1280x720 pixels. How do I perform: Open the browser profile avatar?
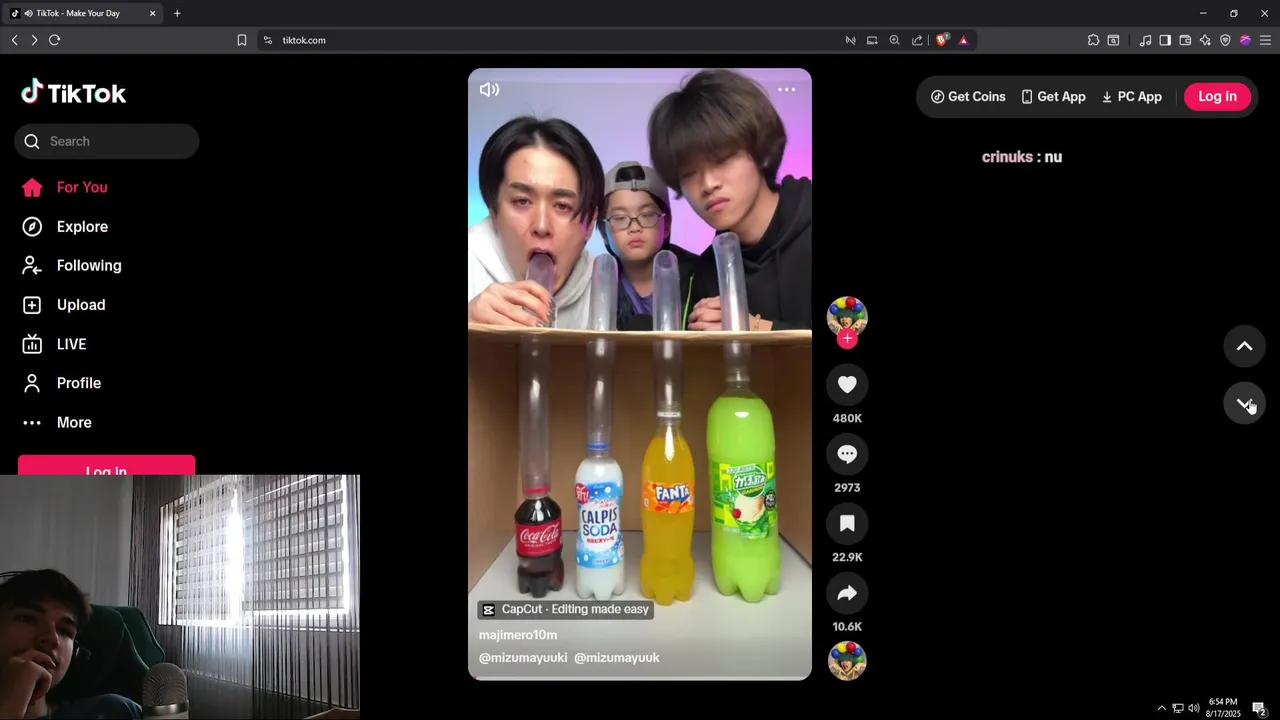coord(1245,40)
